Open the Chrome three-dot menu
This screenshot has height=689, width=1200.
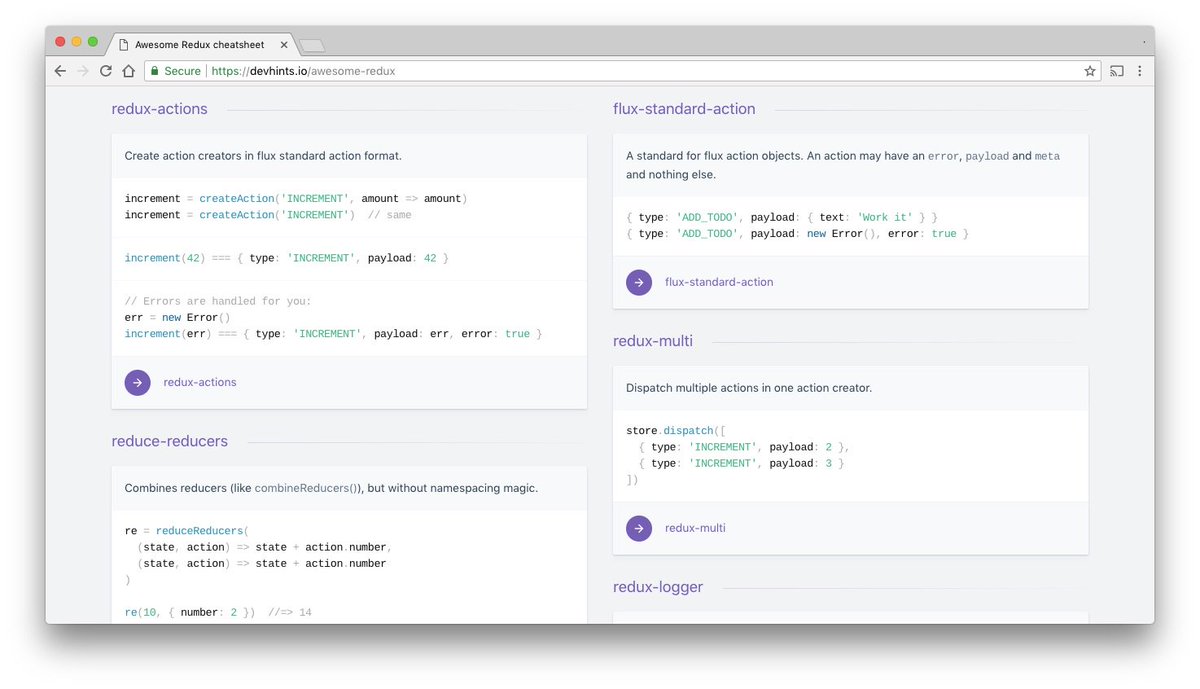(1139, 71)
